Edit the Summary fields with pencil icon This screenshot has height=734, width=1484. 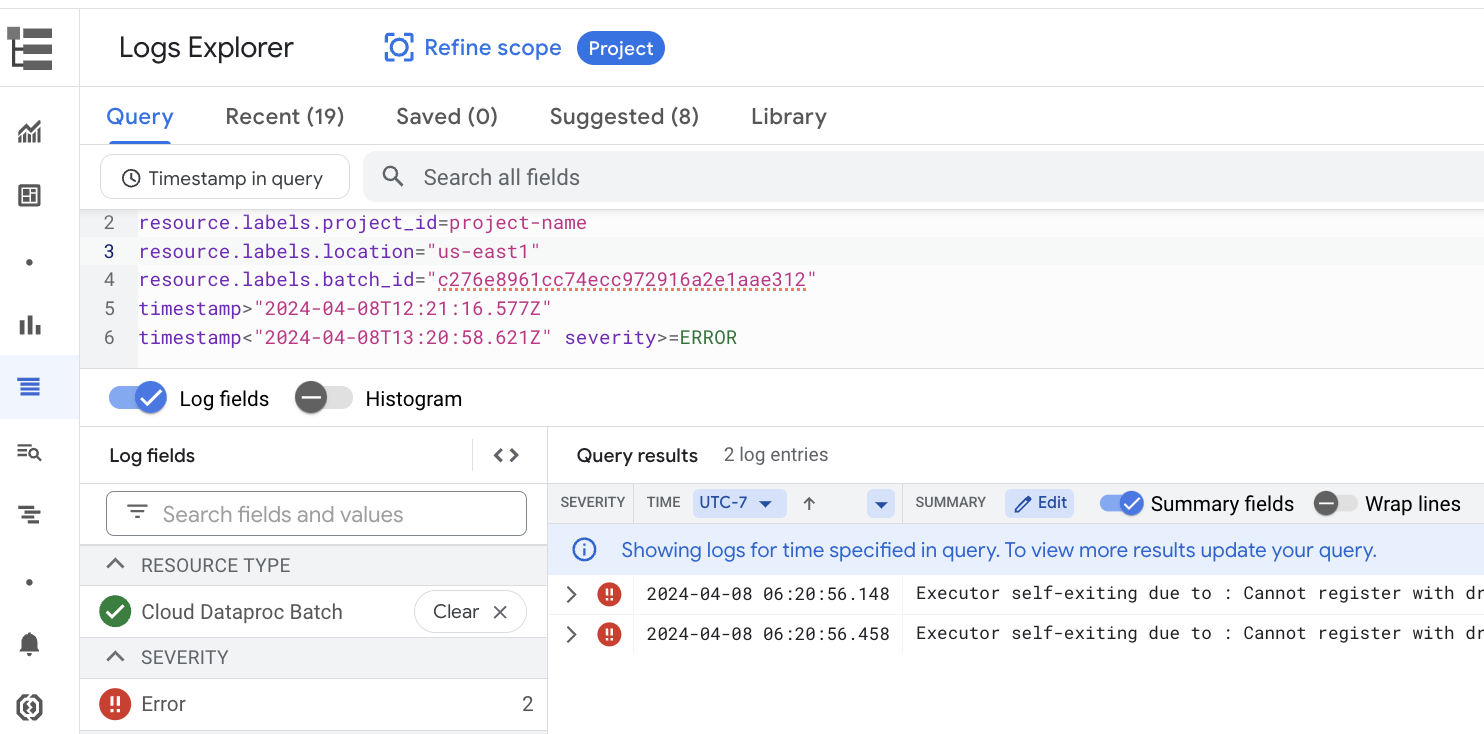pos(1039,503)
